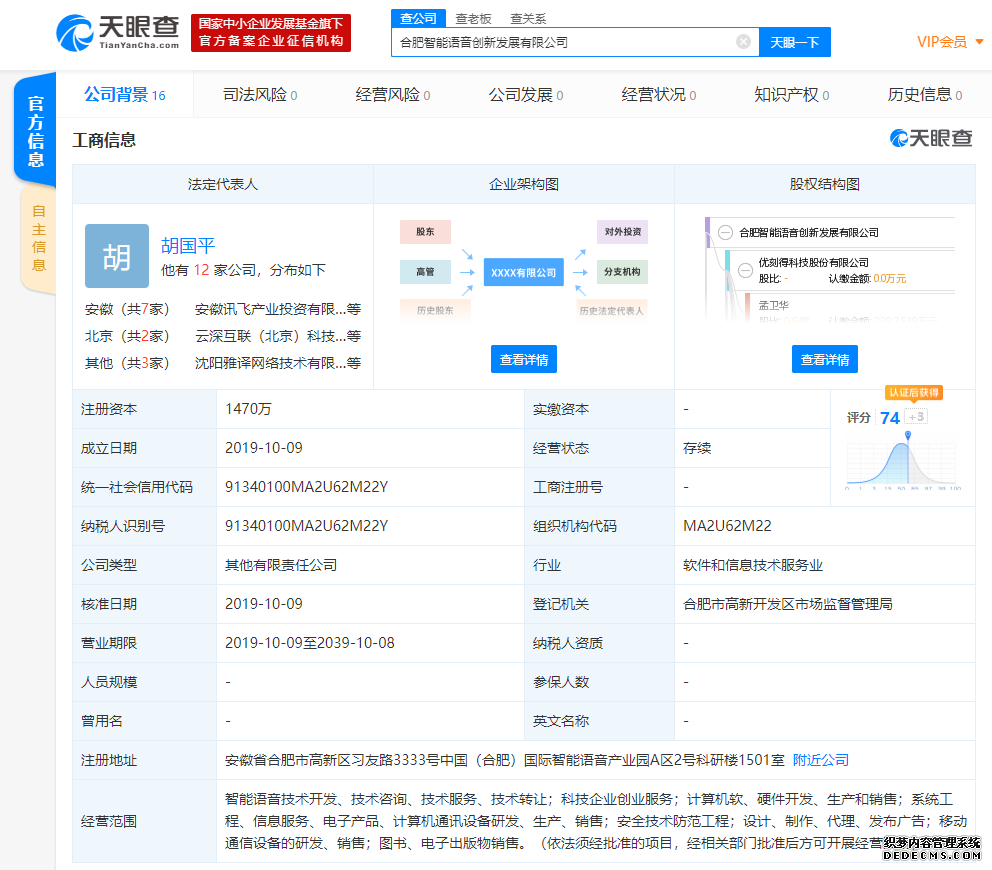
Task: Click the 股东 box in structure diagram
Action: pos(425,232)
